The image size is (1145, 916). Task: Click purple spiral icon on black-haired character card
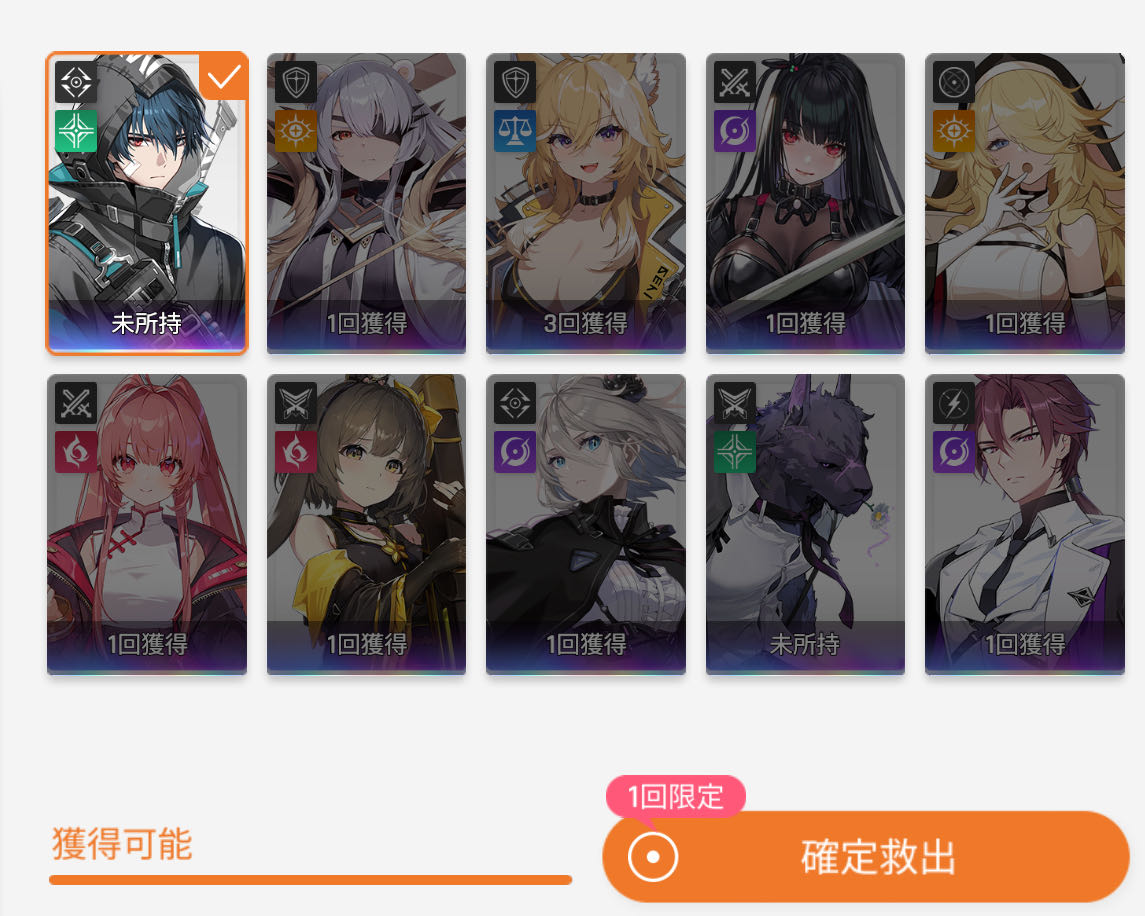pos(735,131)
